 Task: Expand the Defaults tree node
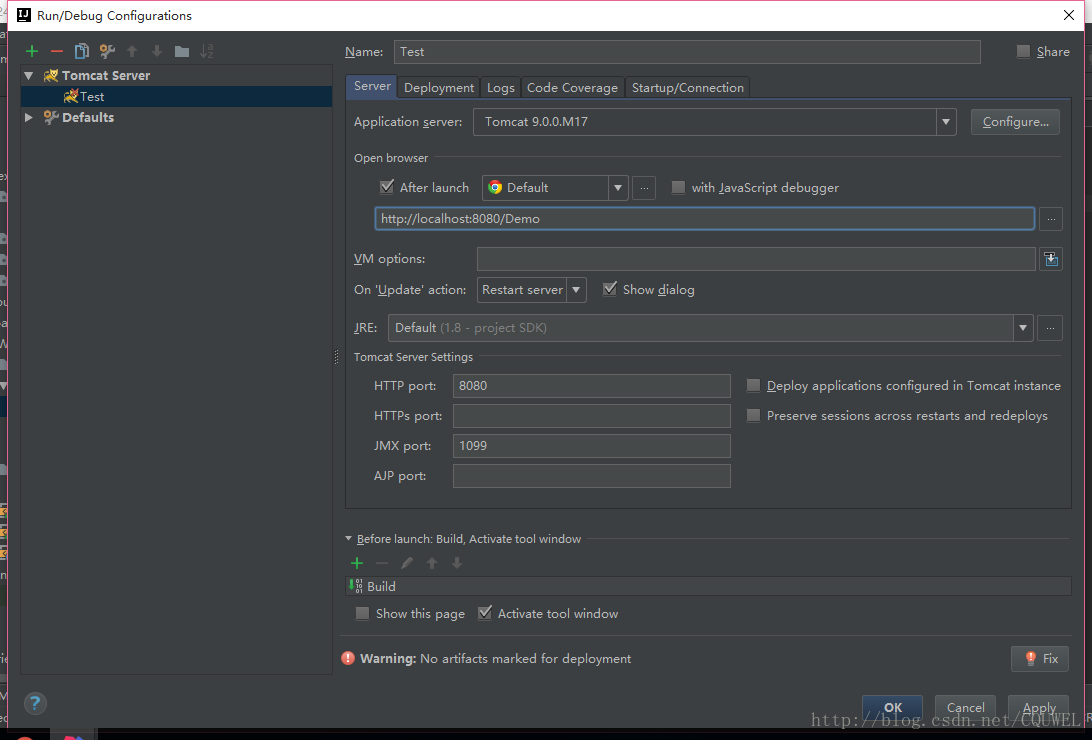pyautogui.click(x=29, y=118)
